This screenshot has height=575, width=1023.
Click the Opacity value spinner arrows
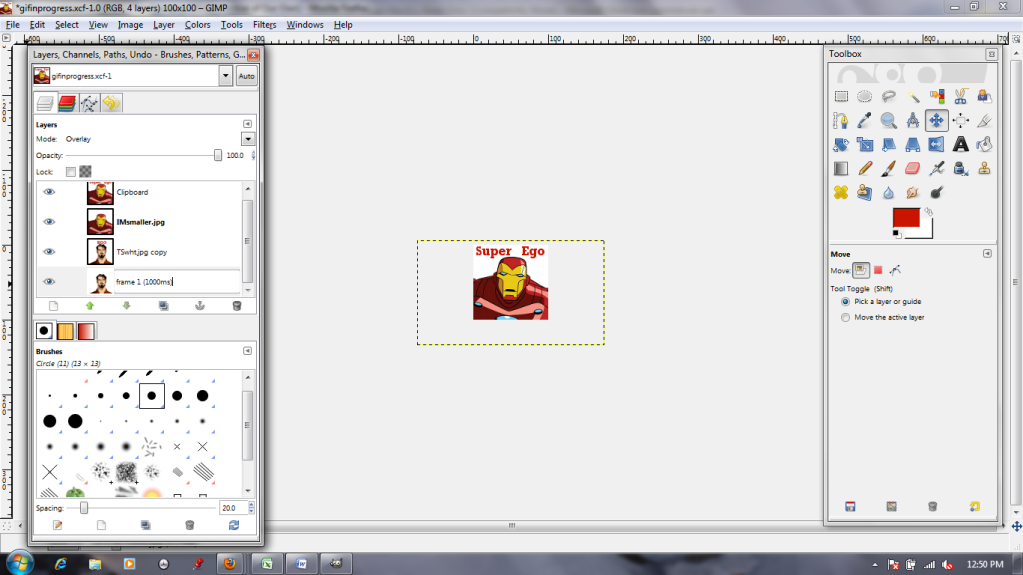(x=253, y=155)
